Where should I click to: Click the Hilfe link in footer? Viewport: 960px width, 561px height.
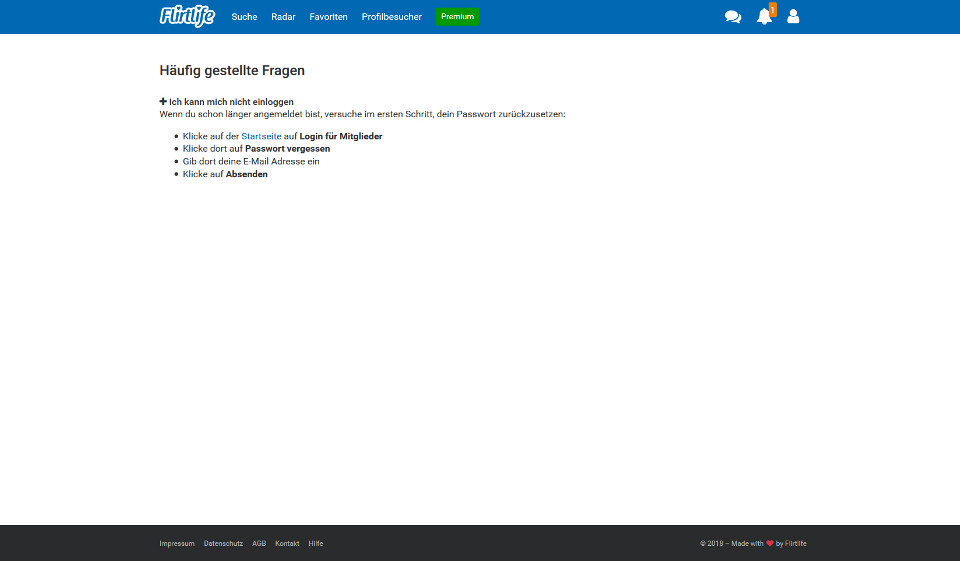click(x=316, y=544)
